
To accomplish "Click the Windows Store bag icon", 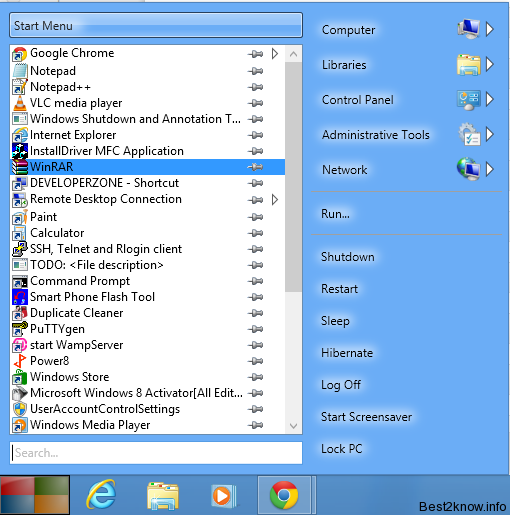I will (x=20, y=377).
